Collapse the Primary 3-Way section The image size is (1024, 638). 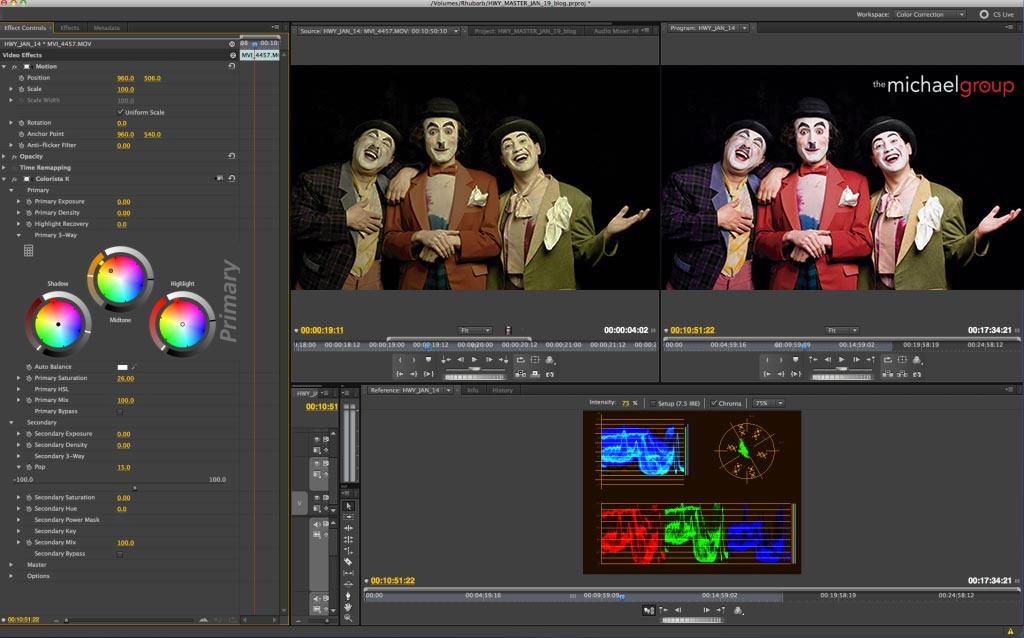20,235
